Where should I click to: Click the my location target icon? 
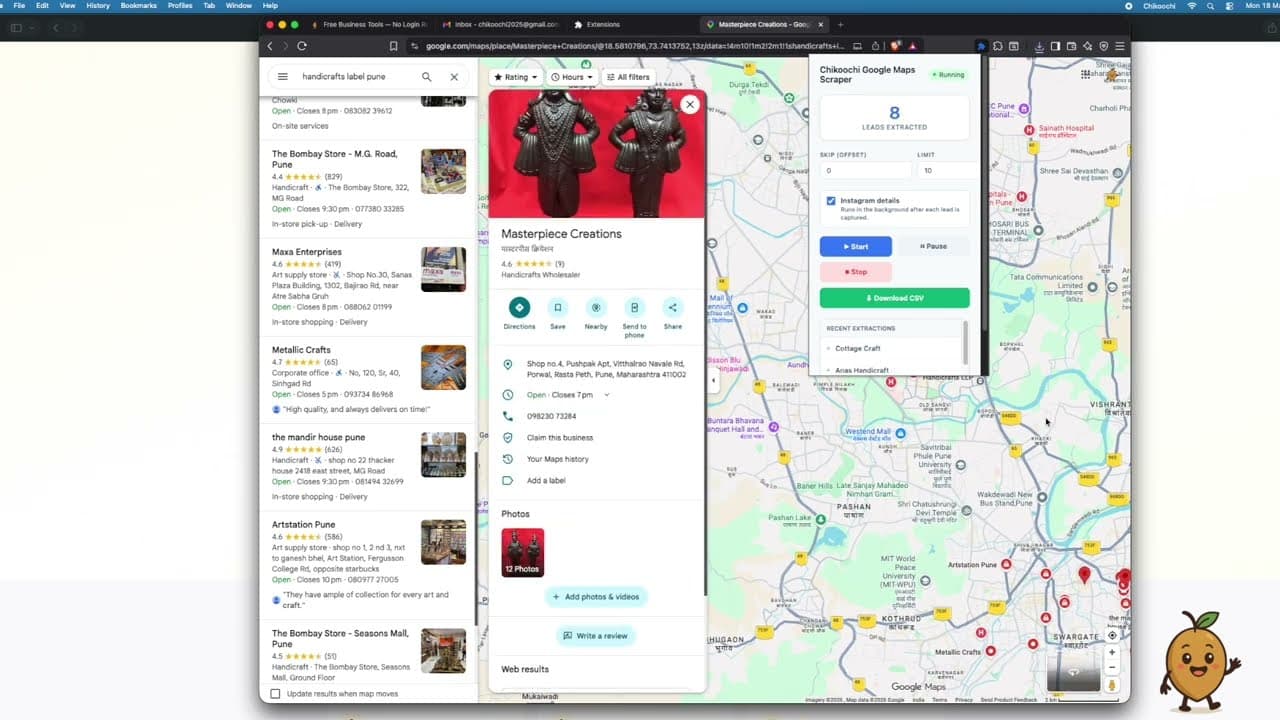pyautogui.click(x=1112, y=635)
